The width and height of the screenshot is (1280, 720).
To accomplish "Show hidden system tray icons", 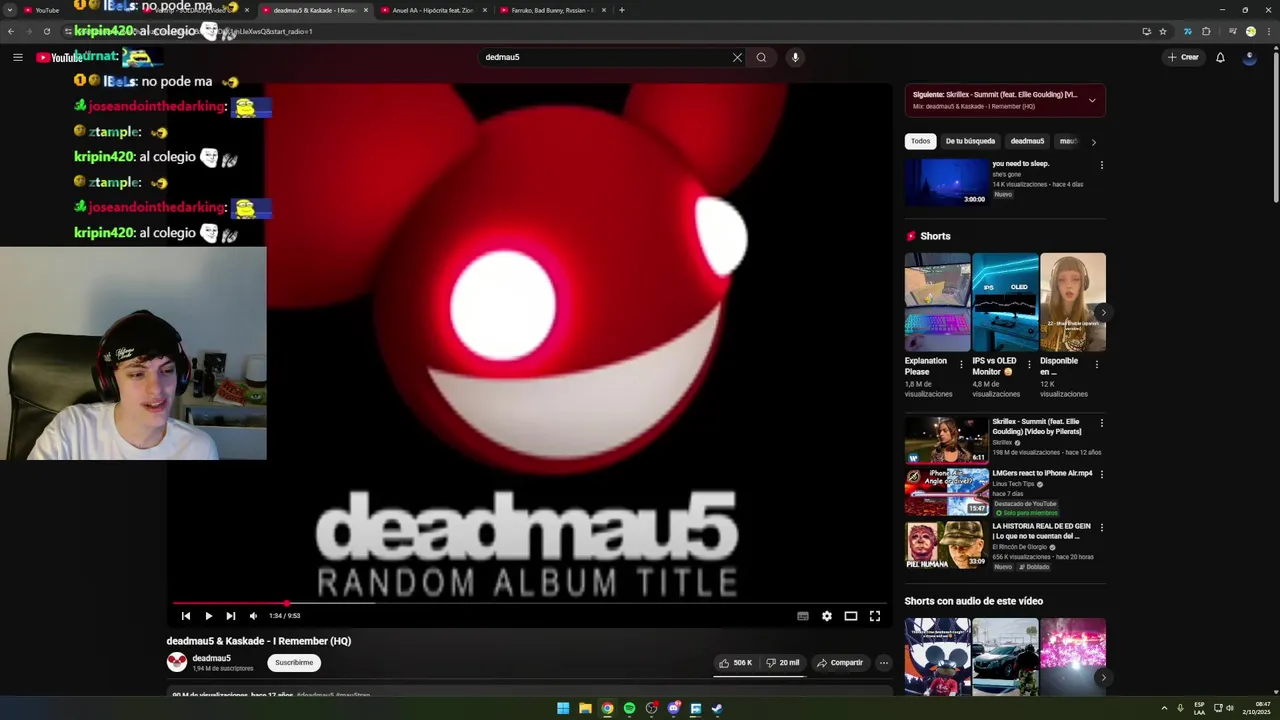I will [1165, 708].
